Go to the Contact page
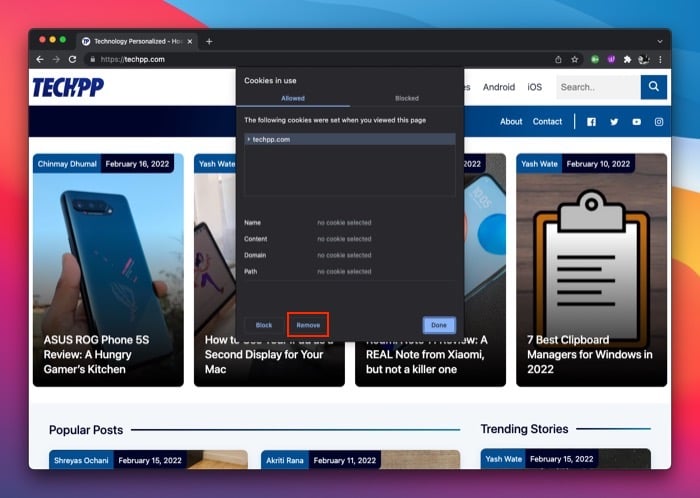The image size is (700, 498). click(x=547, y=121)
